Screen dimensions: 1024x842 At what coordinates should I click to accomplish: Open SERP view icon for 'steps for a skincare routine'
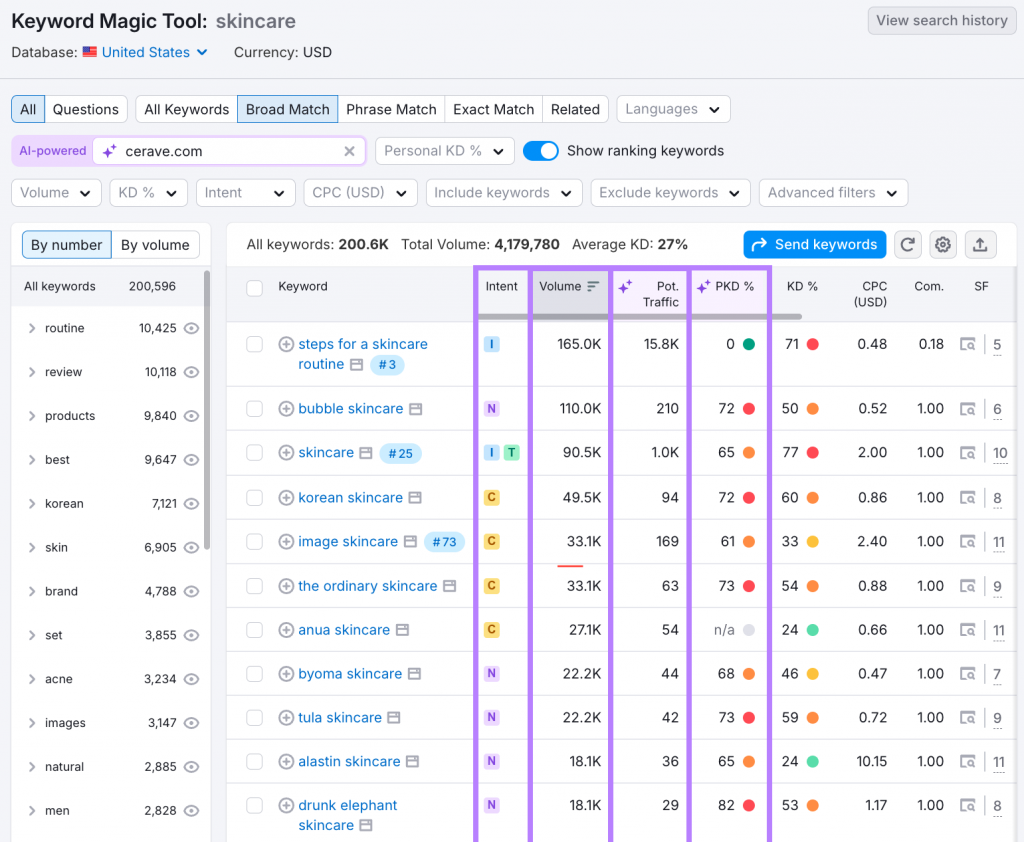[967, 344]
